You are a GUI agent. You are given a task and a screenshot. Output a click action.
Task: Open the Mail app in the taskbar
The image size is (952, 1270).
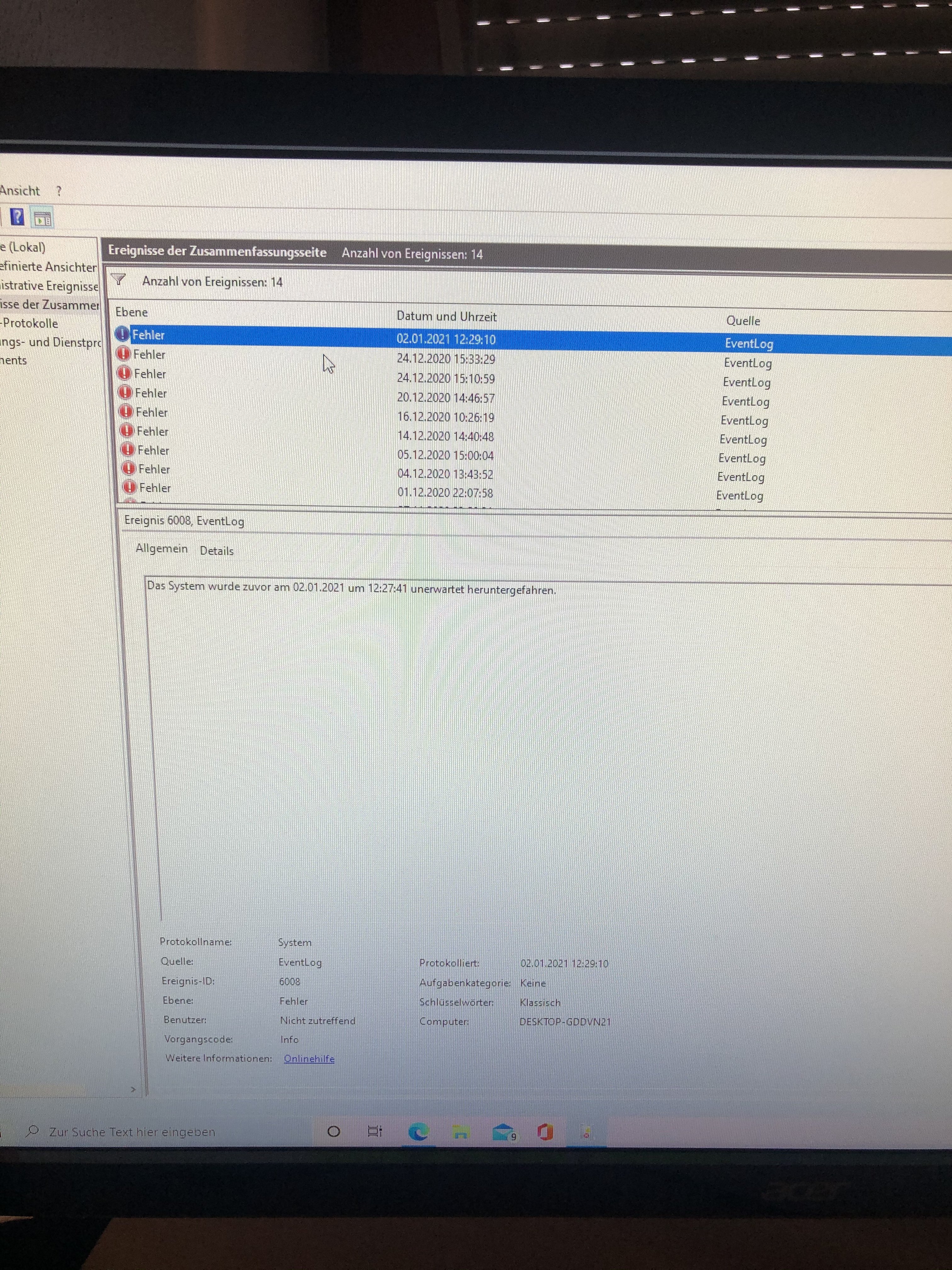[x=503, y=1132]
